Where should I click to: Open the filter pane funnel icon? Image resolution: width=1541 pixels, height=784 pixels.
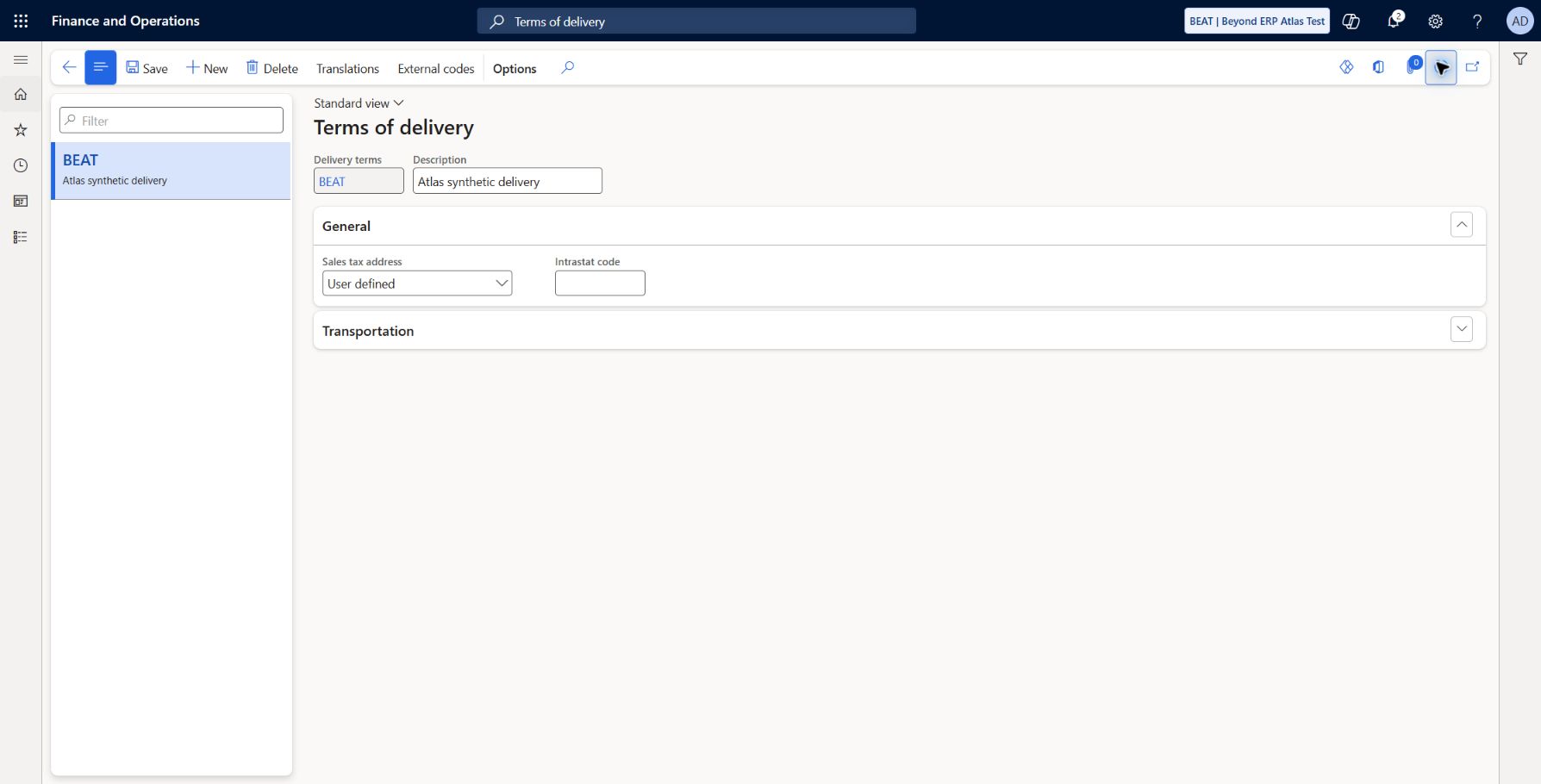[1520, 59]
